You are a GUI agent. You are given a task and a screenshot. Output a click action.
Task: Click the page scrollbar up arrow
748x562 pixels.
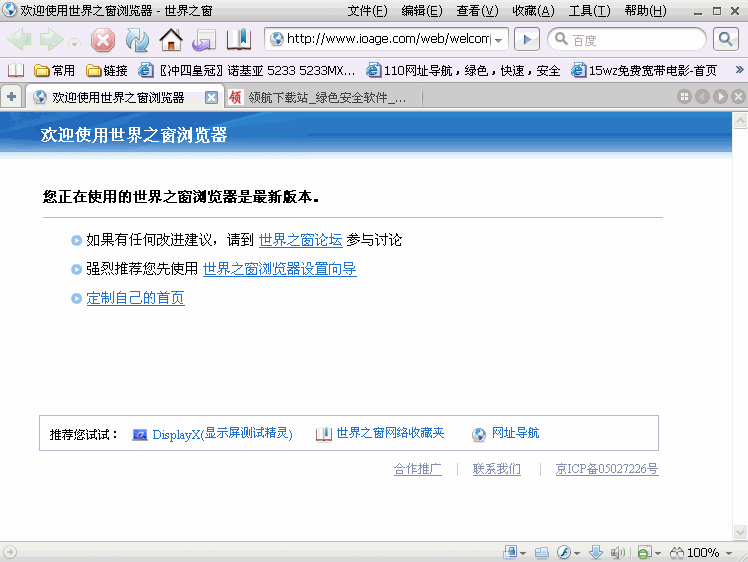(x=740, y=121)
